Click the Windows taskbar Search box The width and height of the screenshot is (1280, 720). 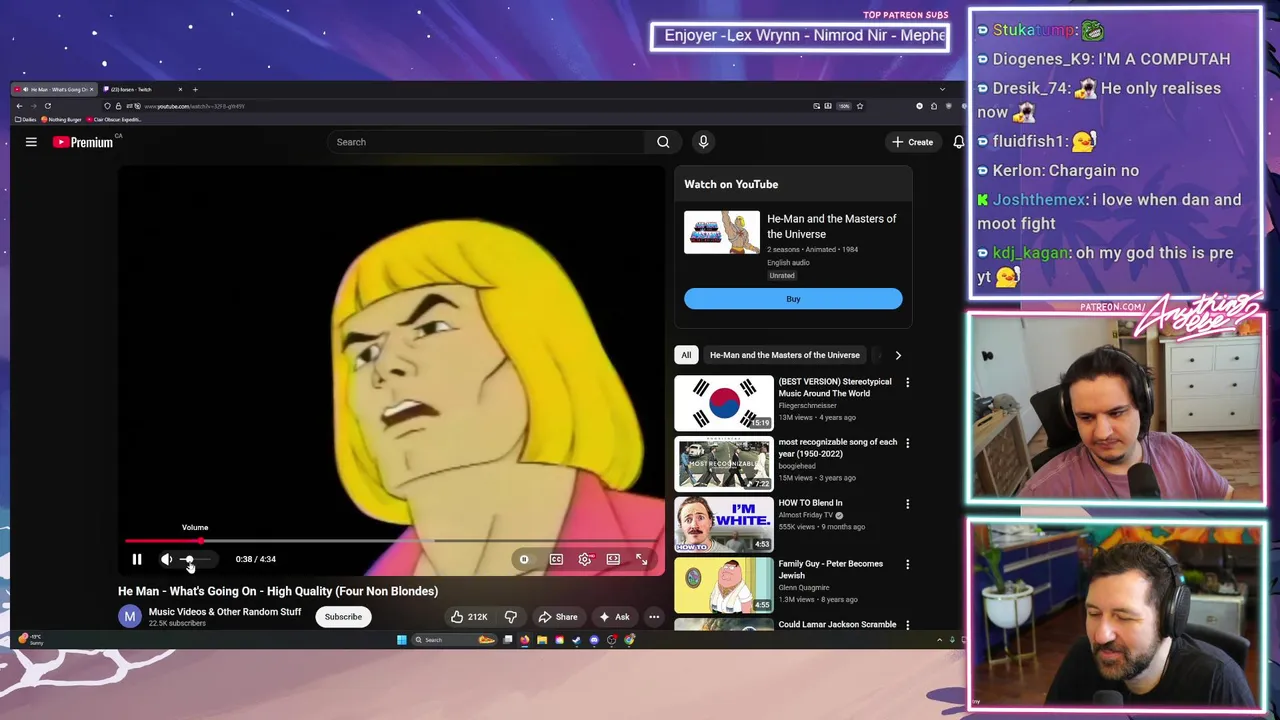[454, 640]
